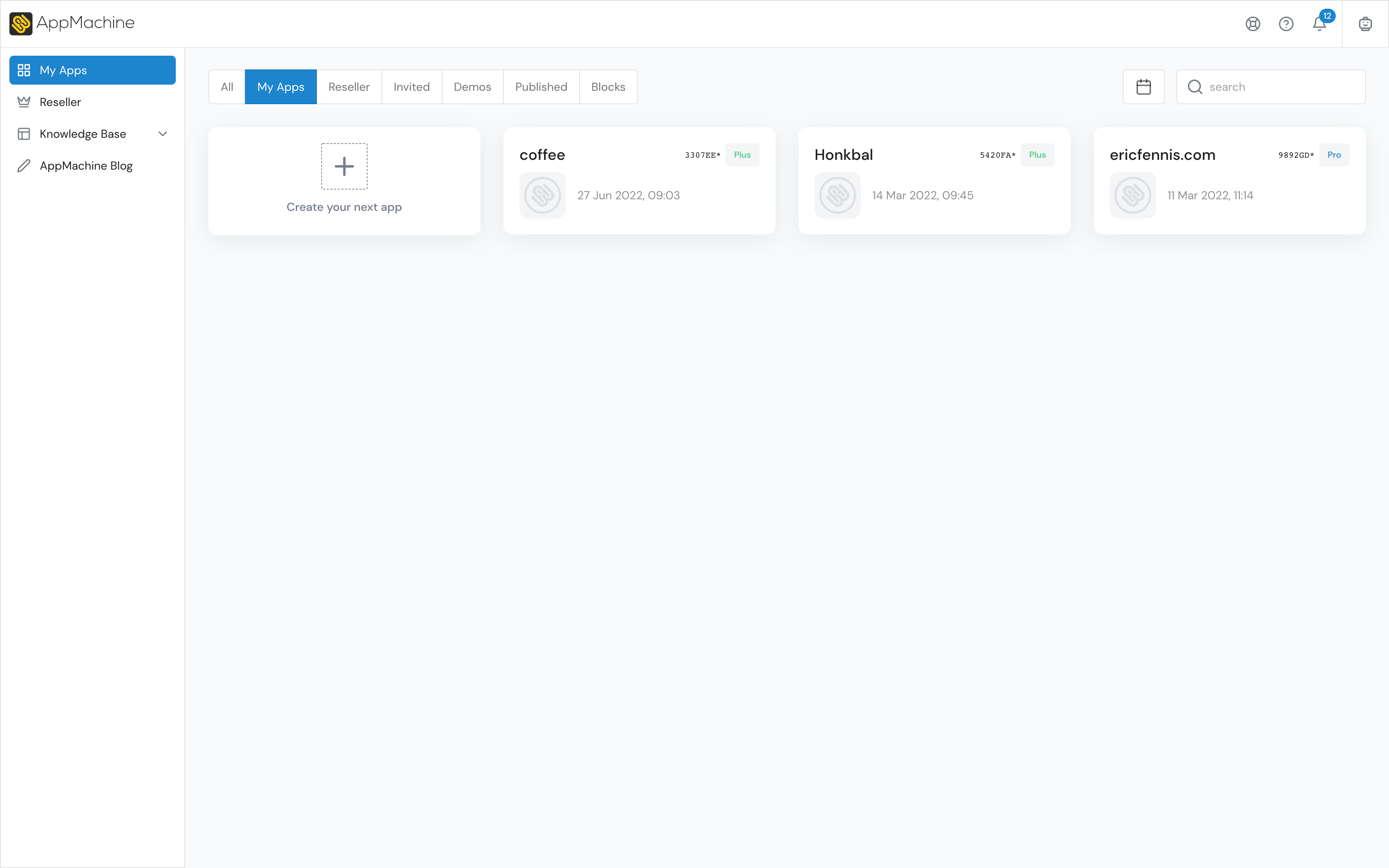Open the coffee app title
This screenshot has width=1389, height=868.
coord(543,154)
